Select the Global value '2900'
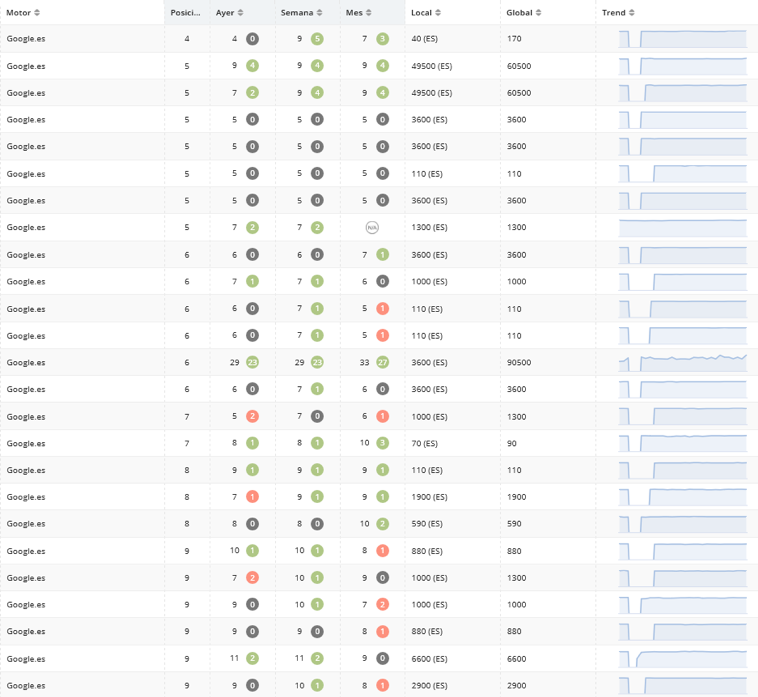 [516, 685]
